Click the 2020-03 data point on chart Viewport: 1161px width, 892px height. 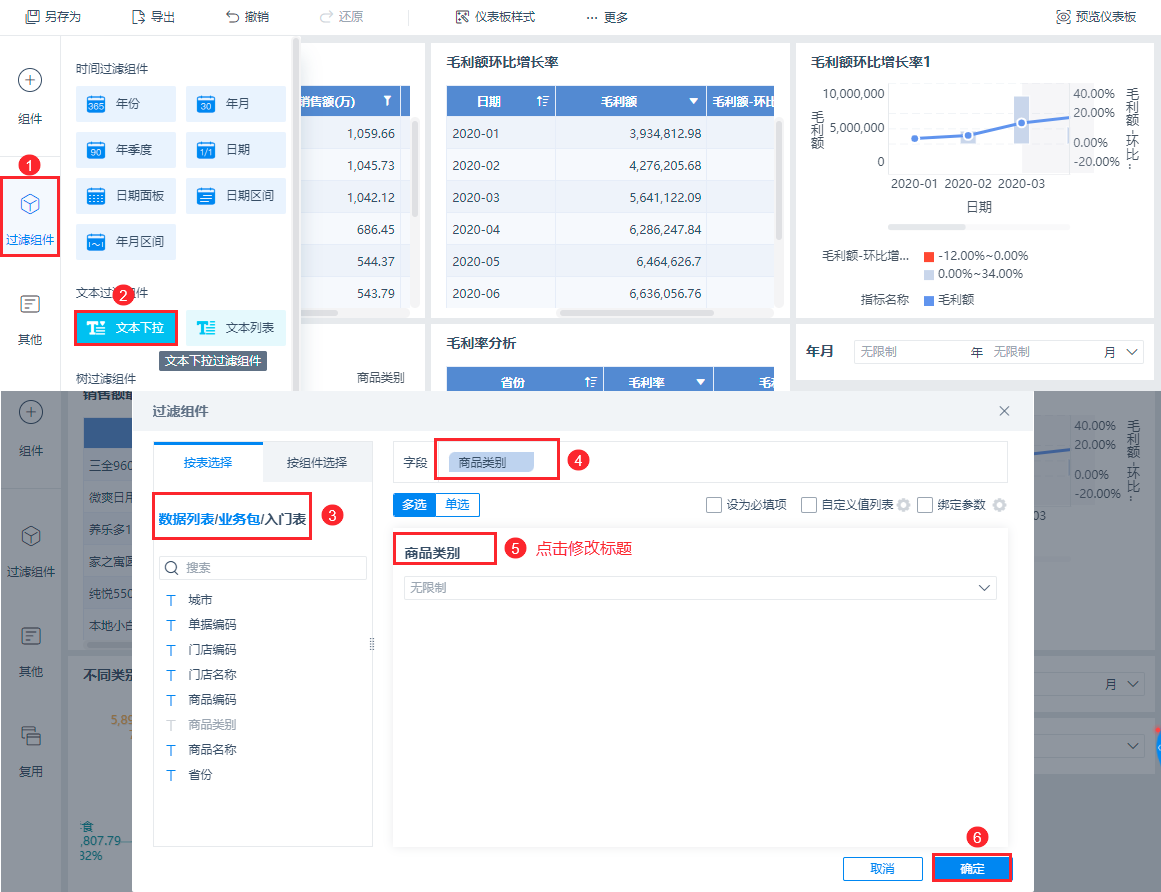click(1021, 123)
